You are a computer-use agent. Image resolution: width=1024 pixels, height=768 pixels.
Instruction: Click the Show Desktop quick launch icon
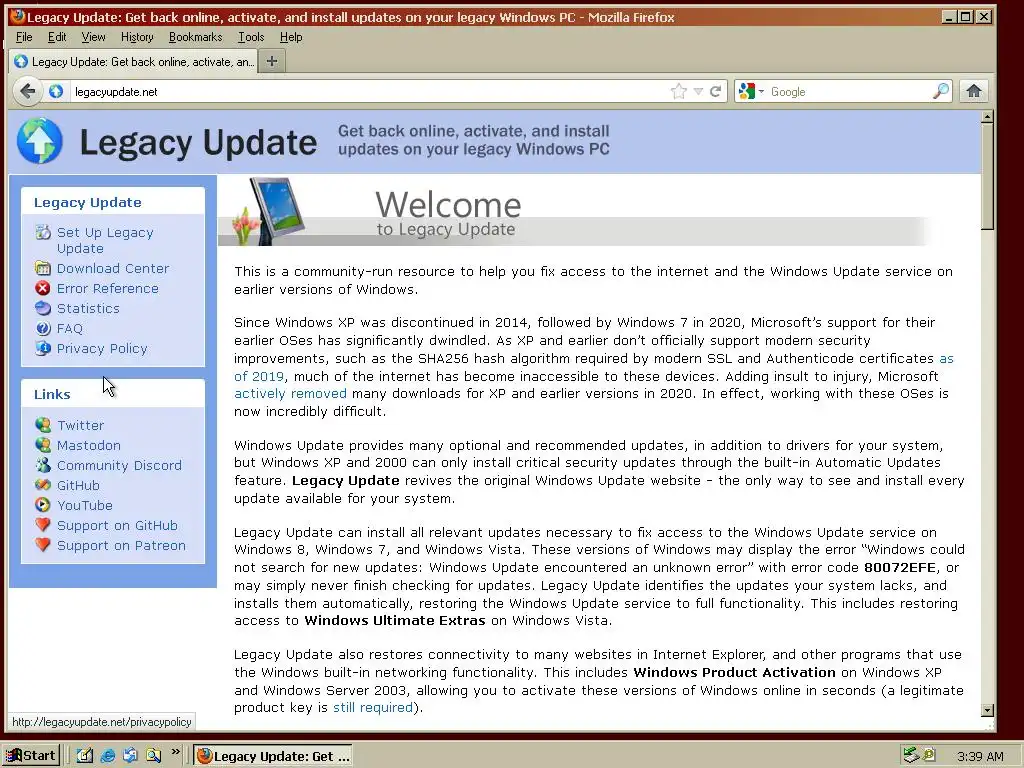[x=85, y=756]
